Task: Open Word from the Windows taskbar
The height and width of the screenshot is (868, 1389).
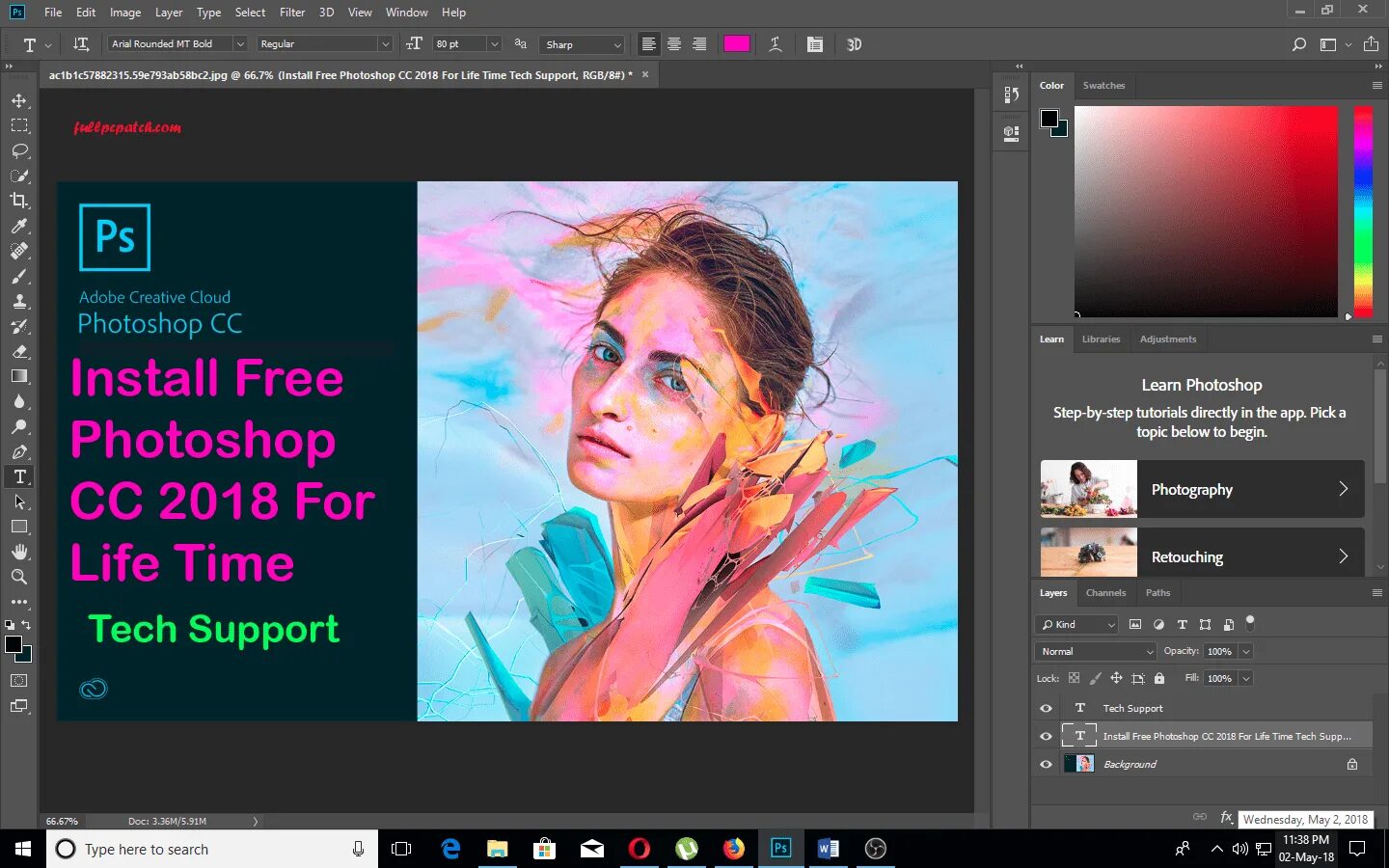Action: click(828, 849)
